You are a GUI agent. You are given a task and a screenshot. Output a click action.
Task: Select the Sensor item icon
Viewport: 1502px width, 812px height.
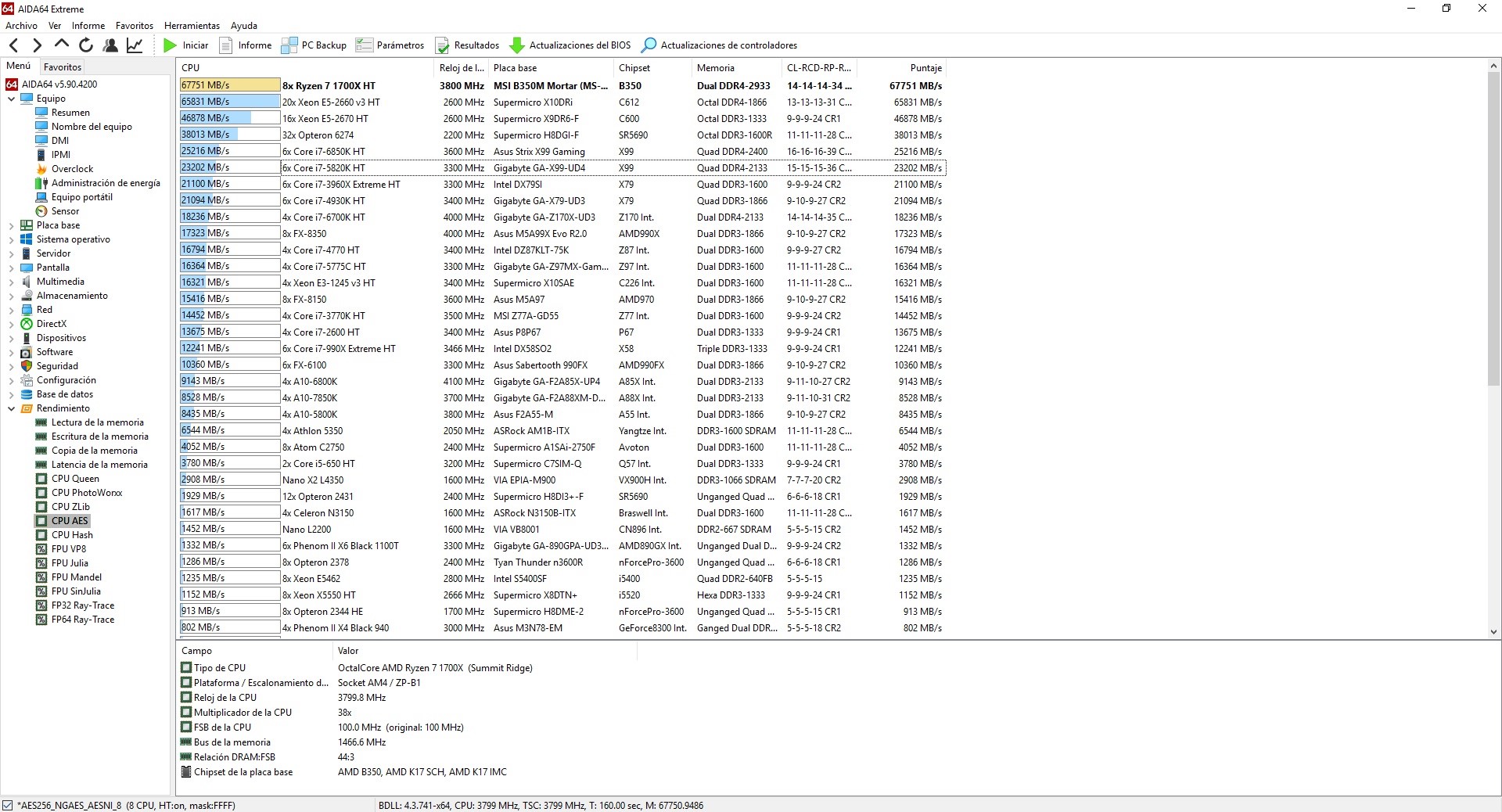coord(41,211)
